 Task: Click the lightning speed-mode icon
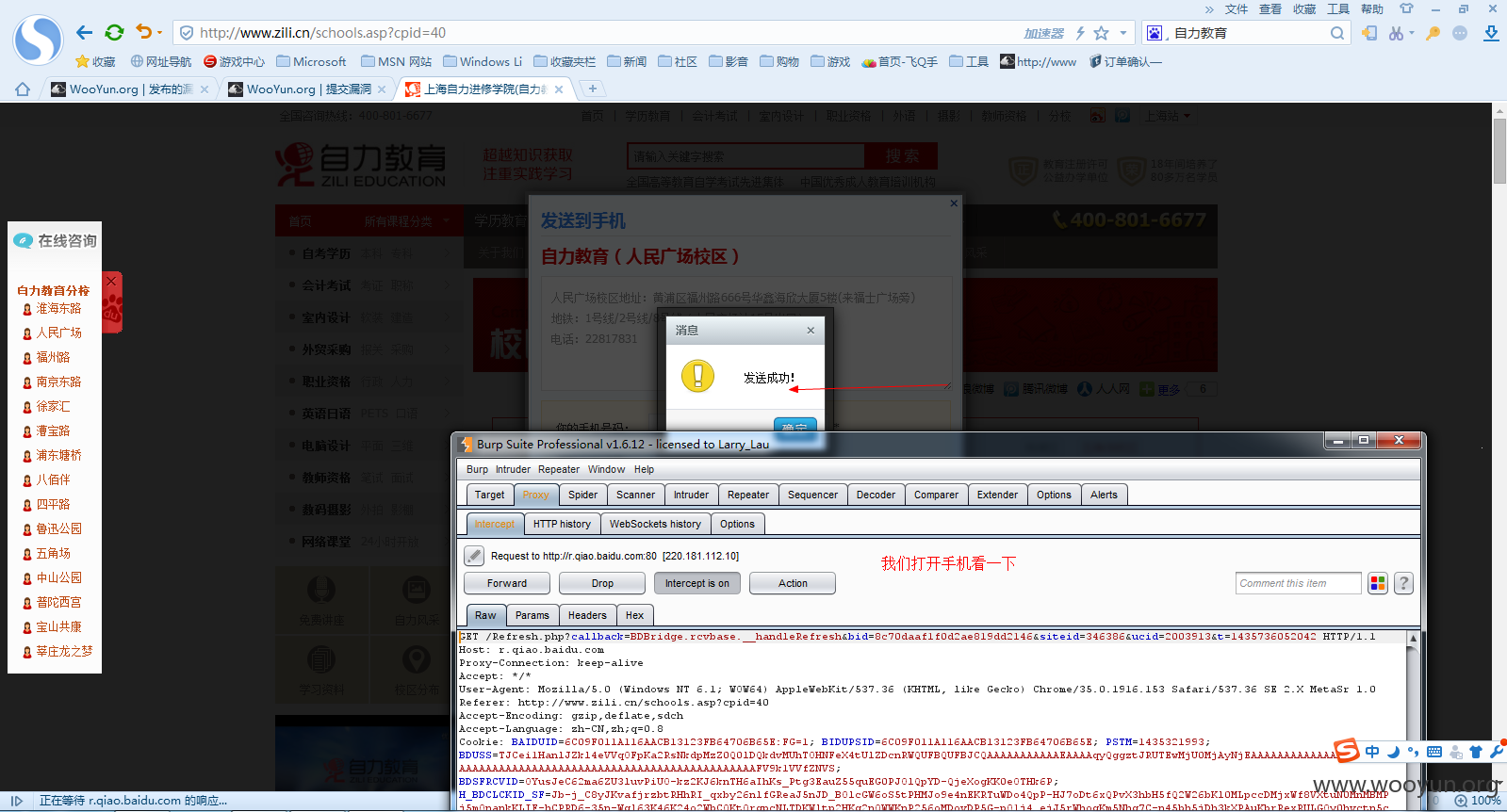(1080, 33)
